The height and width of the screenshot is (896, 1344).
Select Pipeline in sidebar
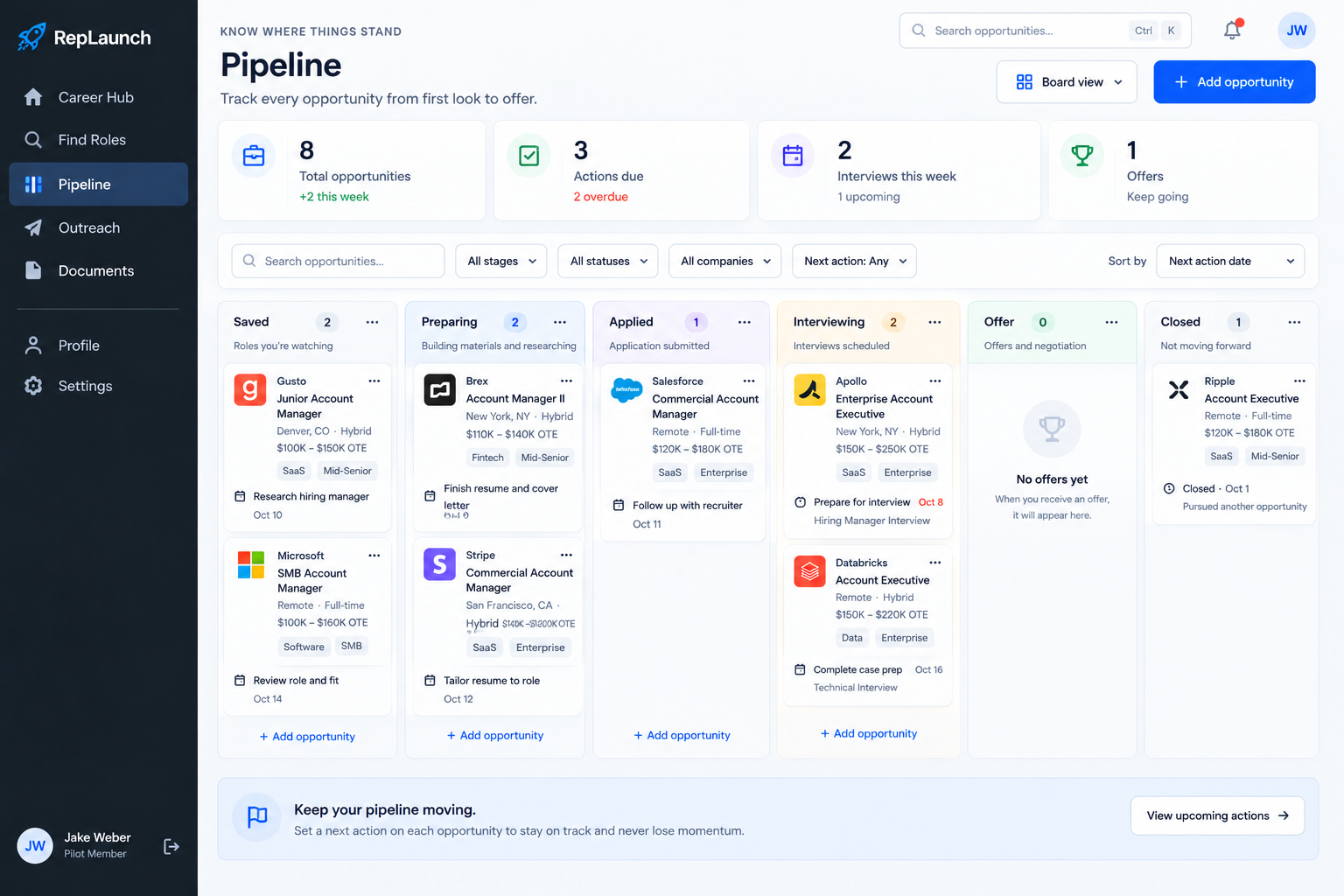(x=98, y=185)
